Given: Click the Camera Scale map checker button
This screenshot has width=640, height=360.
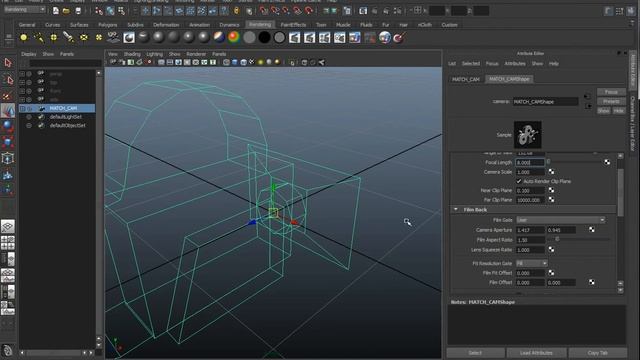Looking at the screenshot, I should pos(551,172).
